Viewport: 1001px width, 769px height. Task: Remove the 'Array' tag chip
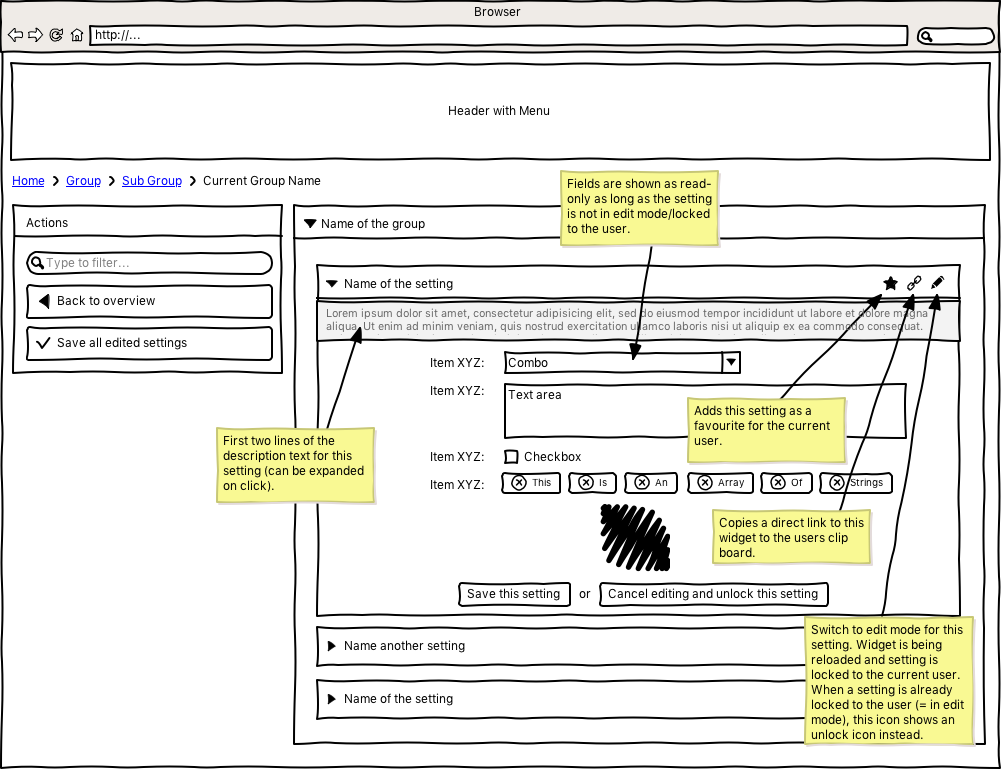[x=706, y=483]
